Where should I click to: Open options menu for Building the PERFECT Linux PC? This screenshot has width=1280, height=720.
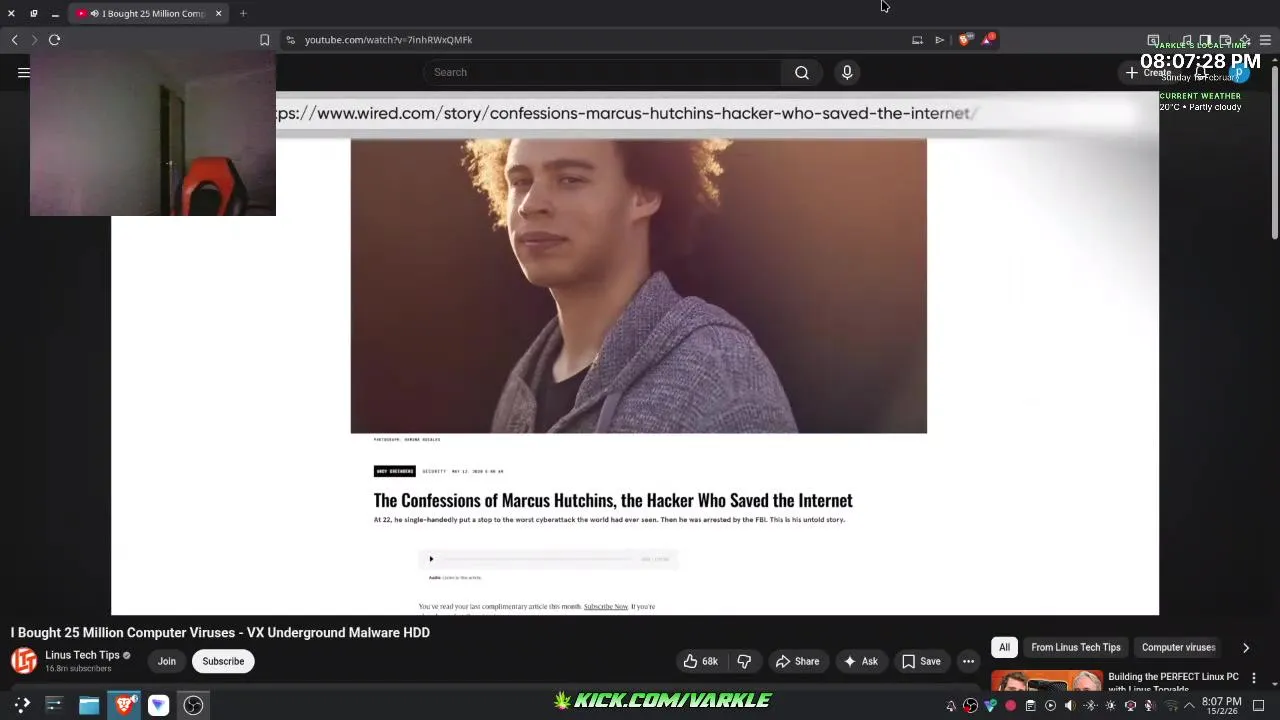(1254, 678)
